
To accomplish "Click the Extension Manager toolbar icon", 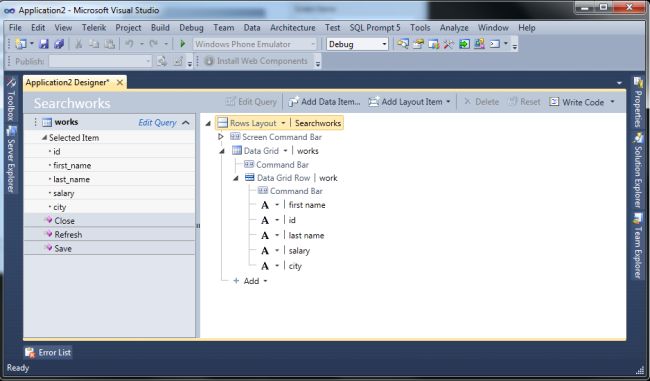I will tap(480, 44).
